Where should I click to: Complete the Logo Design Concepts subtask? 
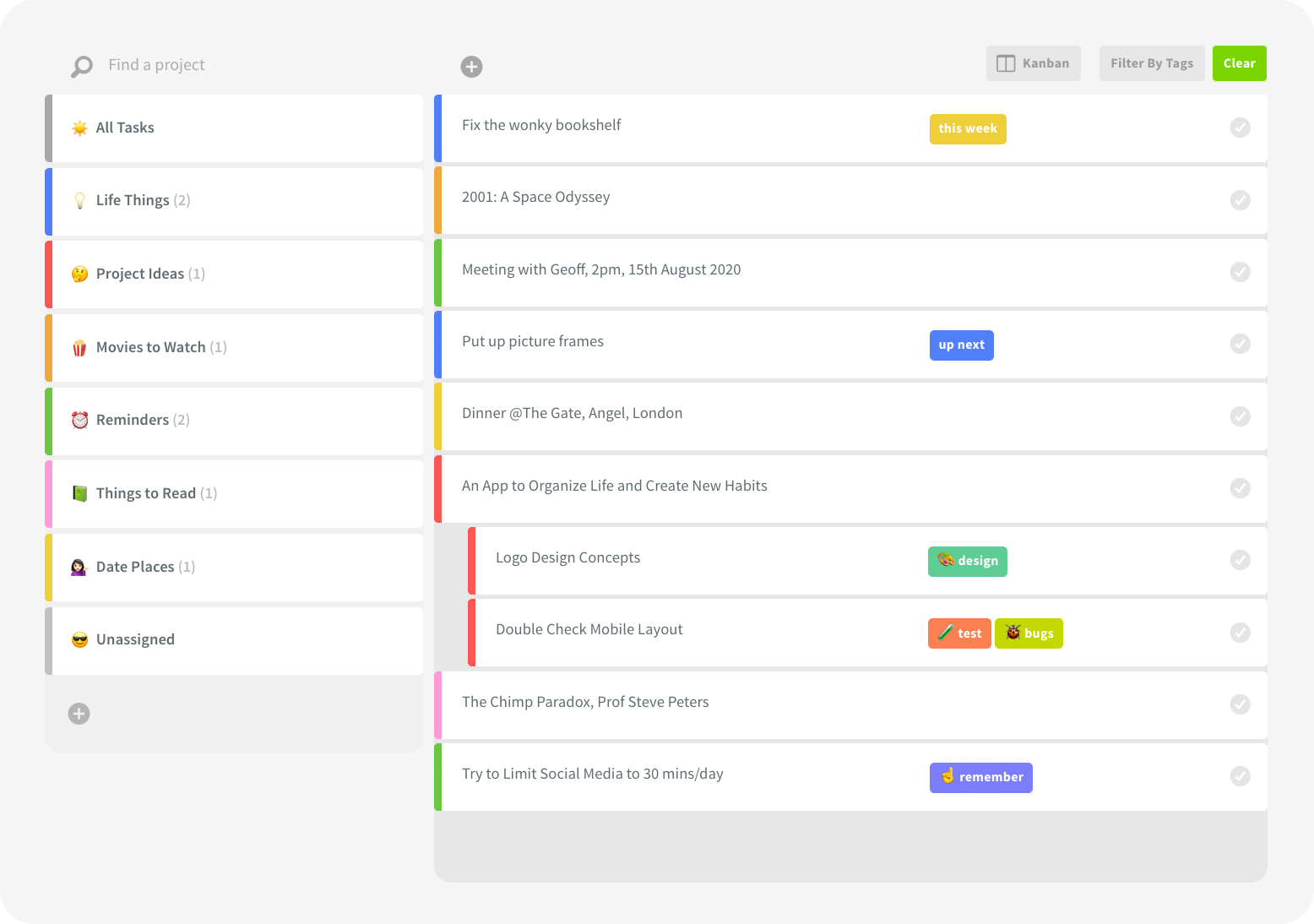click(1240, 560)
